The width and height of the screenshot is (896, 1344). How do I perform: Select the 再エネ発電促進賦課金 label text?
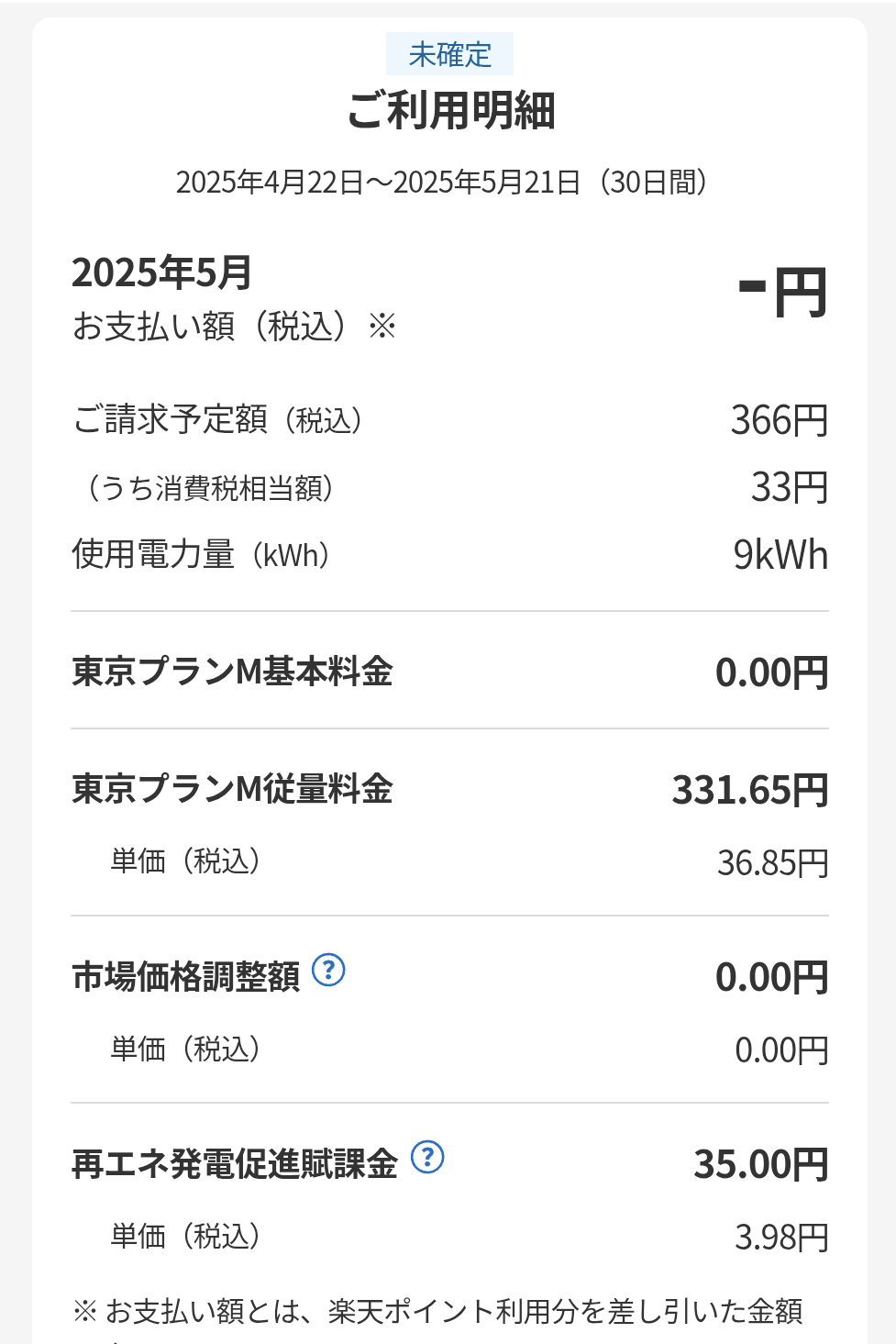235,1163
